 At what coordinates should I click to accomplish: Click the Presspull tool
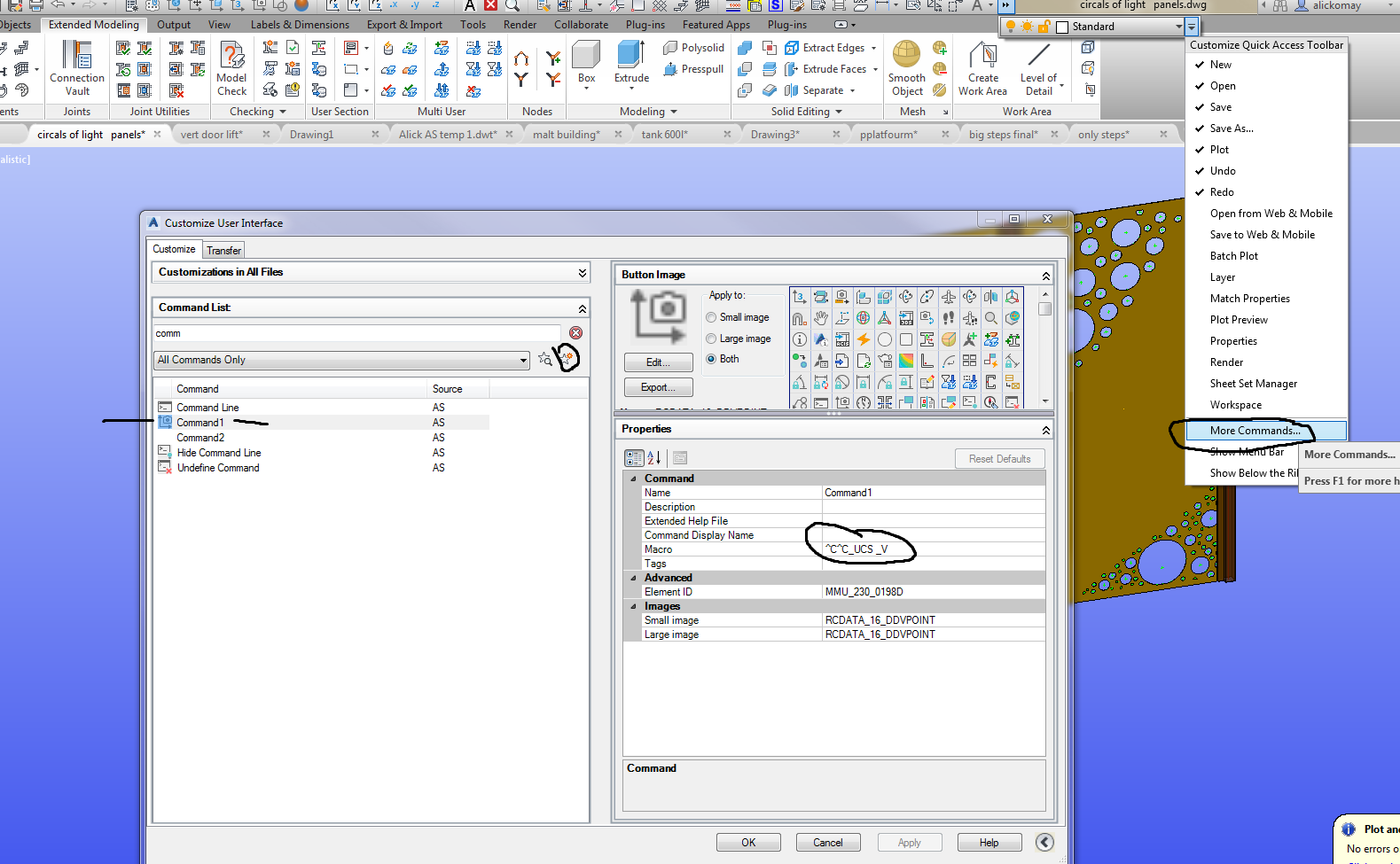click(693, 69)
